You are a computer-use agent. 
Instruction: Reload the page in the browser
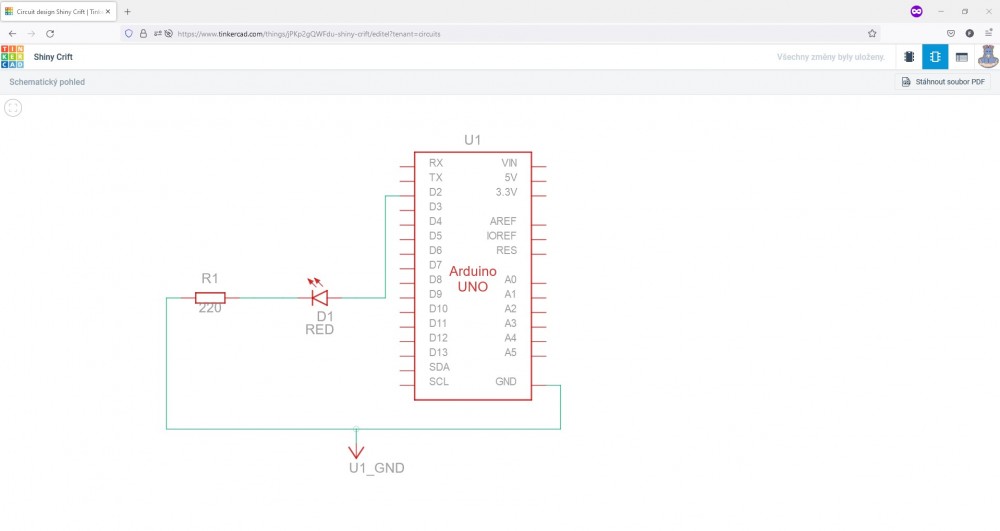pos(50,33)
